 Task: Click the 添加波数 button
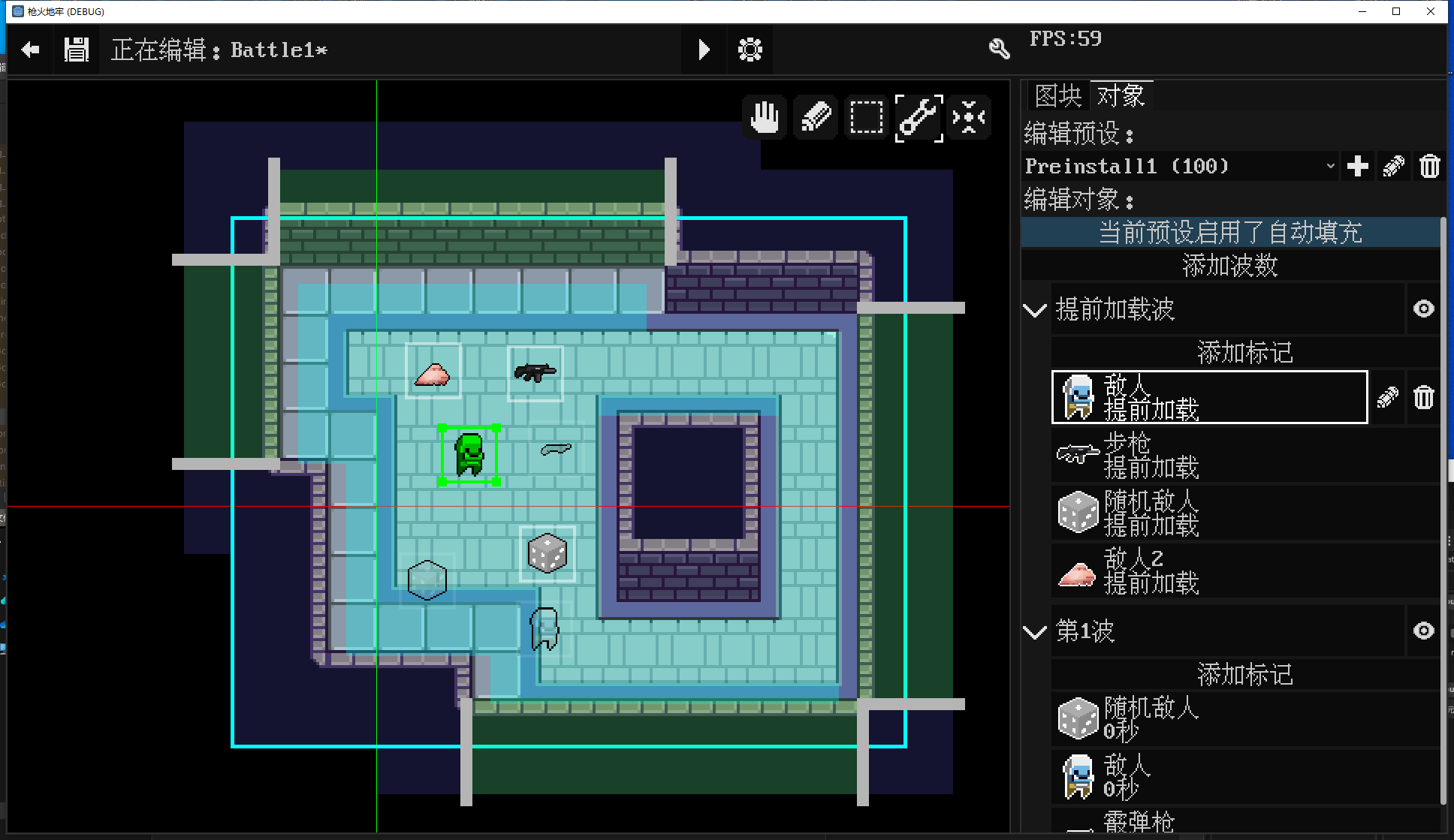pos(1229,266)
